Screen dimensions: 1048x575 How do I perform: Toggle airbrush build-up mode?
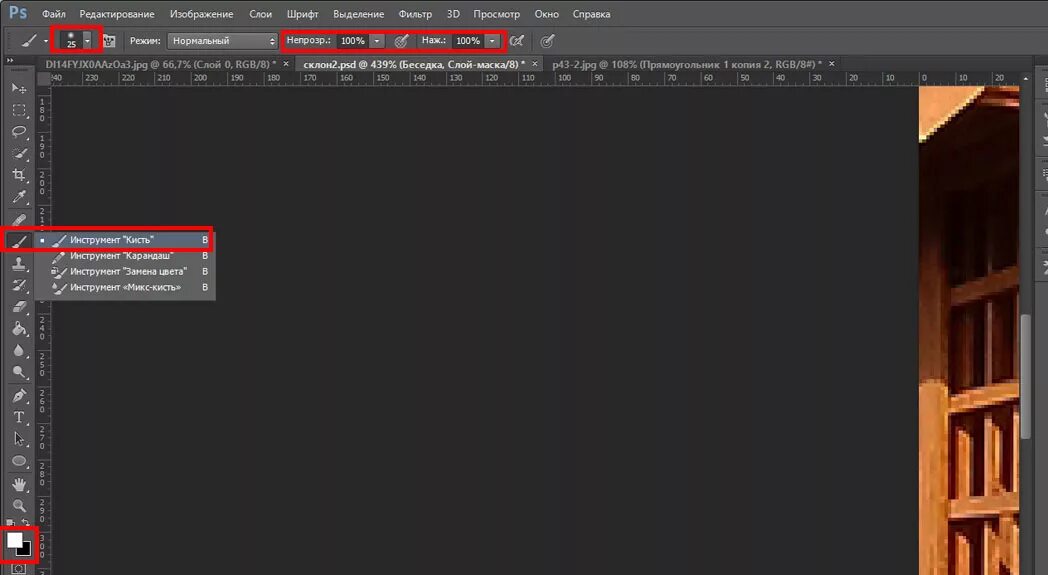click(516, 41)
